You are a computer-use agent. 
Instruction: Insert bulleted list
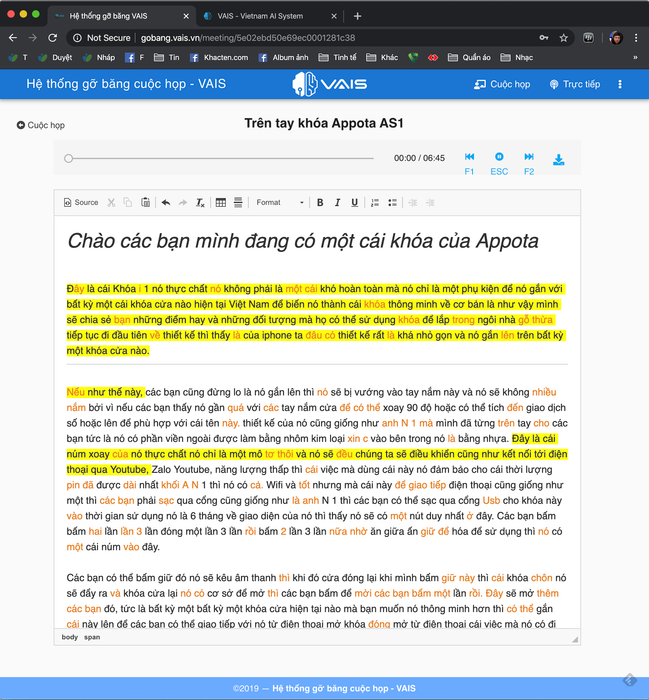(x=392, y=203)
